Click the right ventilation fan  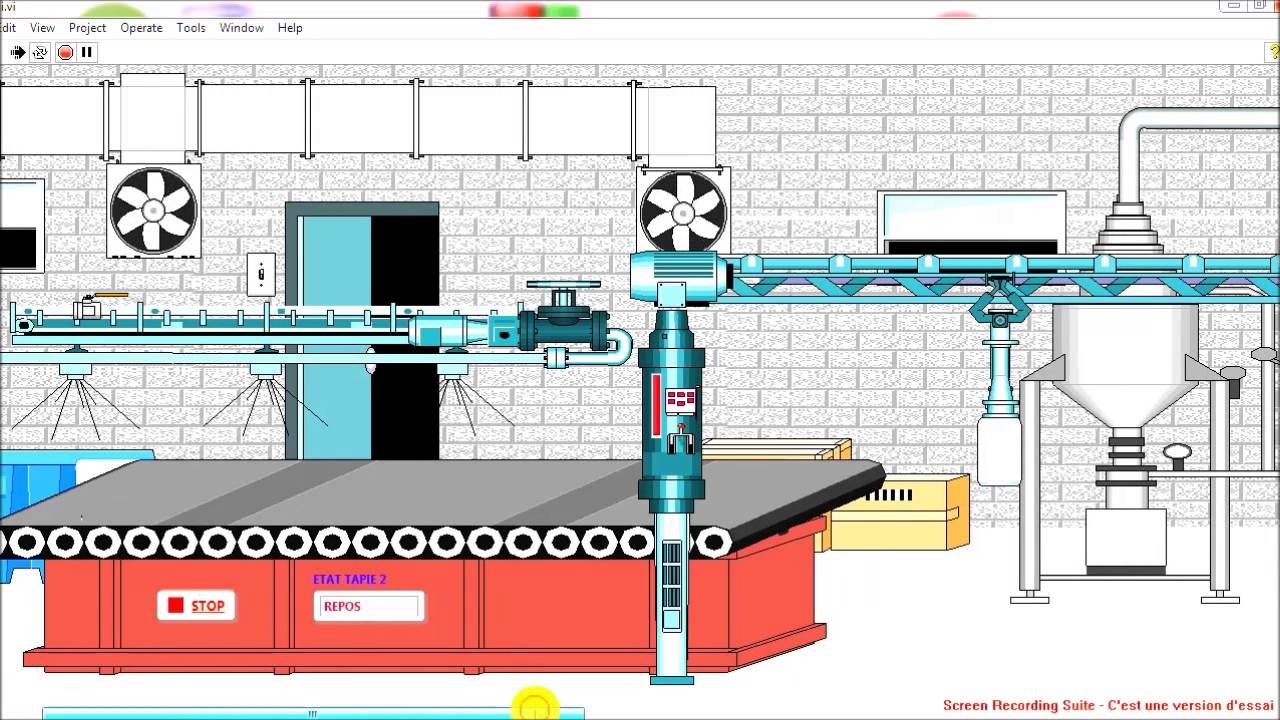pos(684,212)
